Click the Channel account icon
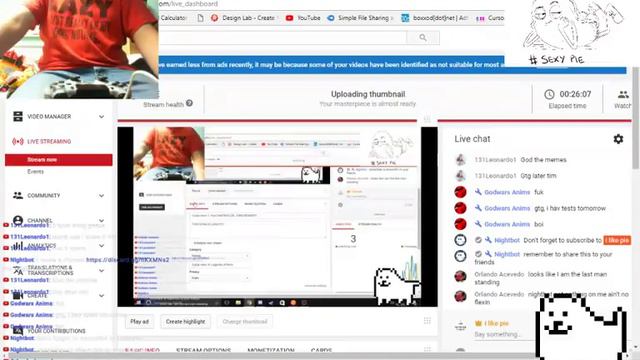Viewport: 640px width, 360px height. point(18,220)
